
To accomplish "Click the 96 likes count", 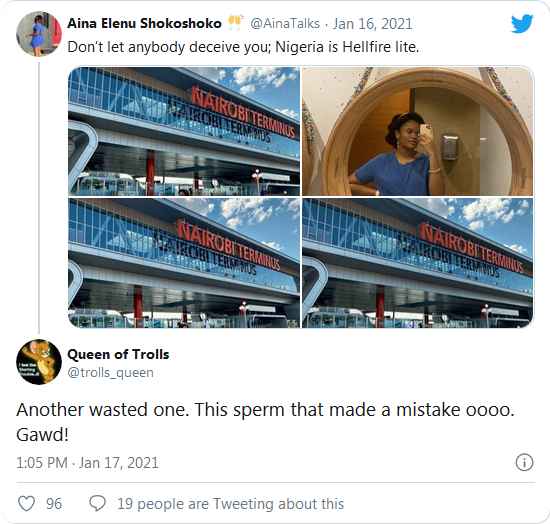I will (54, 504).
